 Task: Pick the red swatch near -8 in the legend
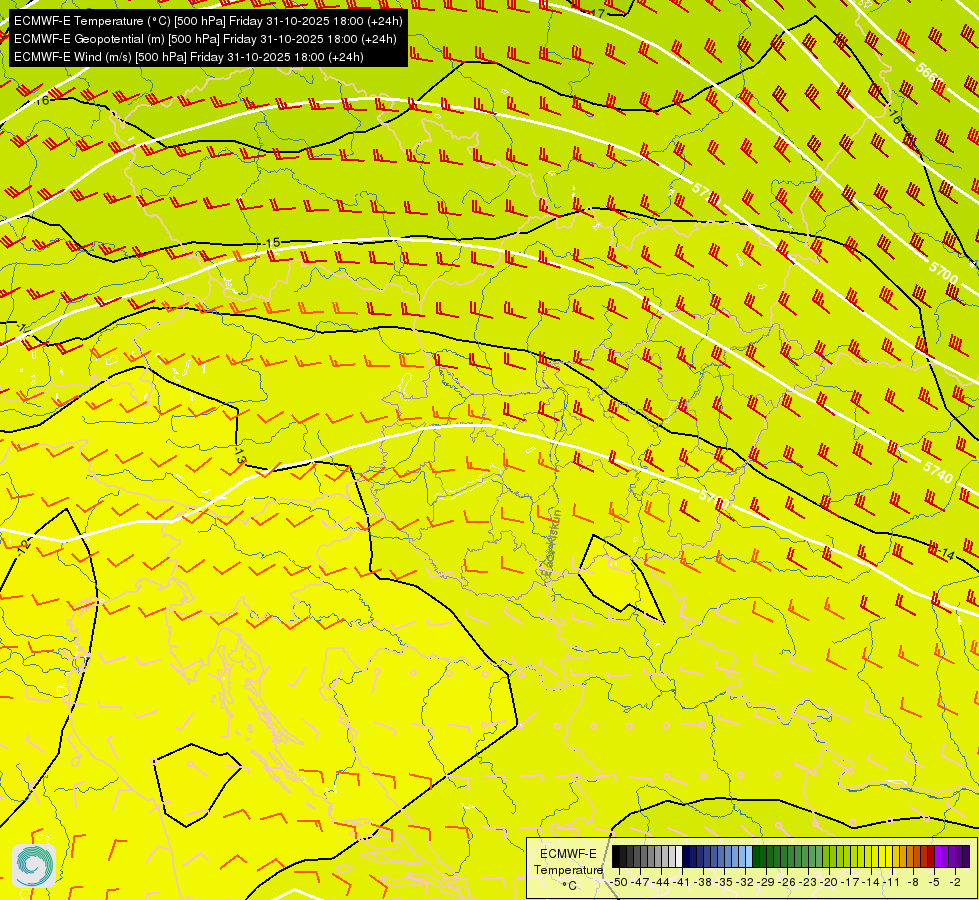917,856
